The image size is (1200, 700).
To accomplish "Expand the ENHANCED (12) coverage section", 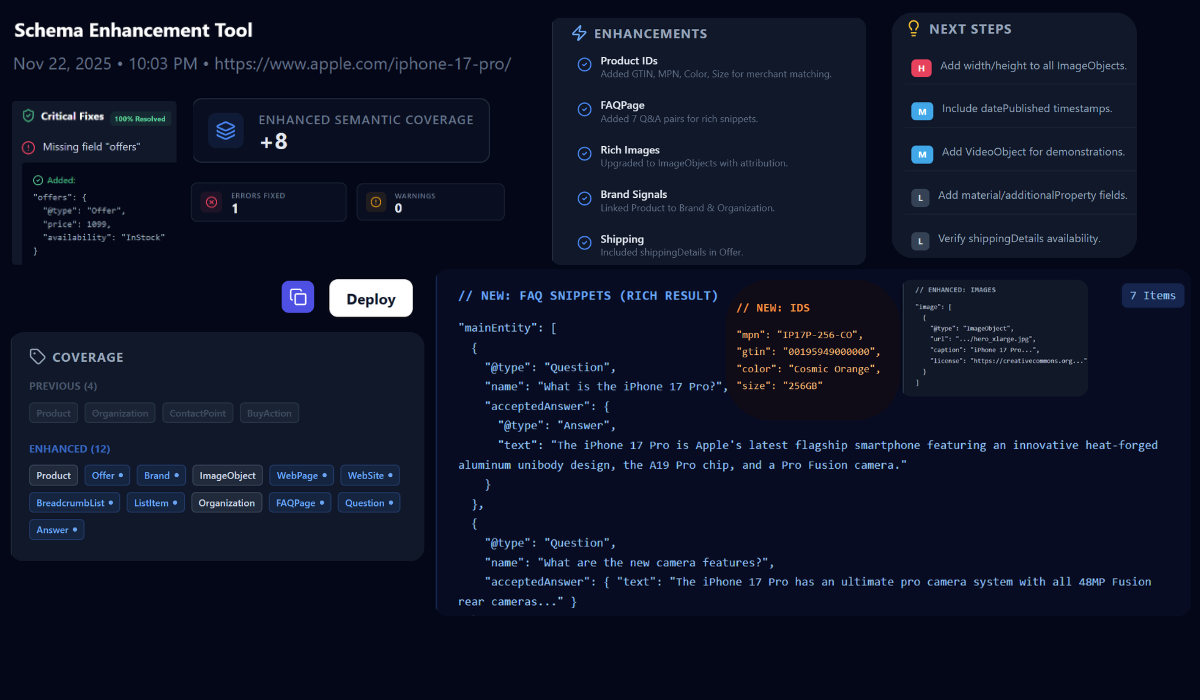I will (69, 449).
